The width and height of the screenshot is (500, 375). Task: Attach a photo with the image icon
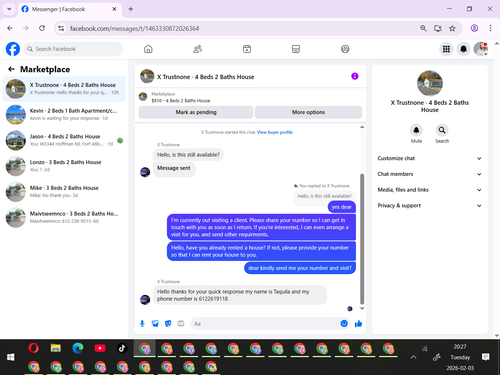click(155, 323)
